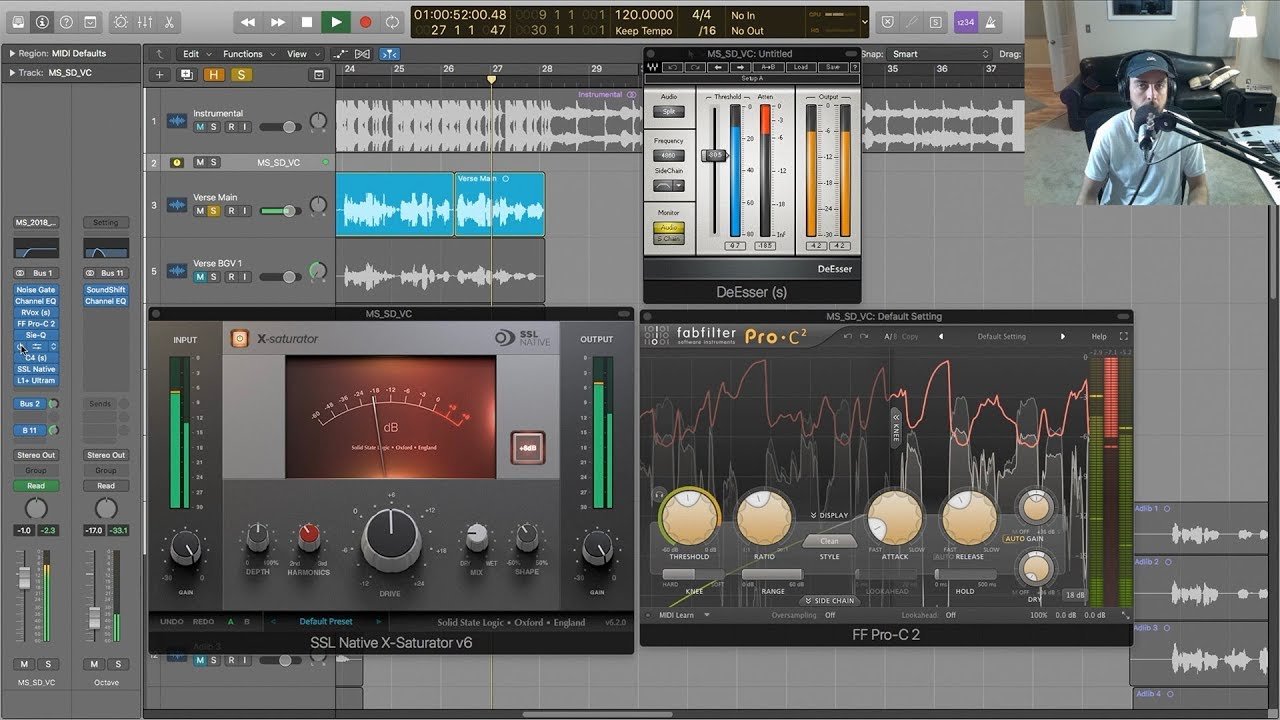The height and width of the screenshot is (720, 1280).
Task: Click Load button in DeEsser toolbar
Action: pyautogui.click(x=800, y=67)
